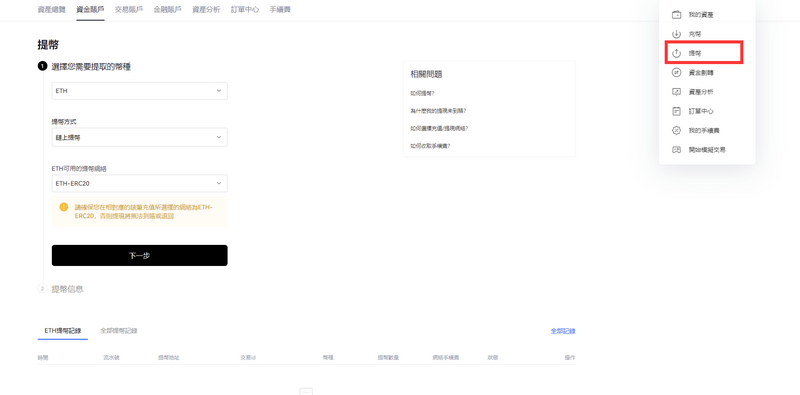Screen dimensions: 800x395
Task: Click the demo trading icon beside 開始模擬交易
Action: coord(677,150)
